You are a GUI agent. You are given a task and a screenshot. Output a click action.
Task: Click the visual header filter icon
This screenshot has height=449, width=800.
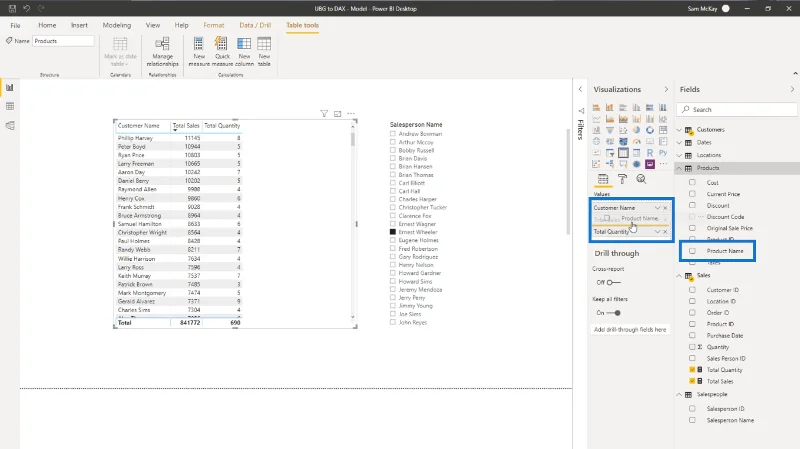(324, 114)
